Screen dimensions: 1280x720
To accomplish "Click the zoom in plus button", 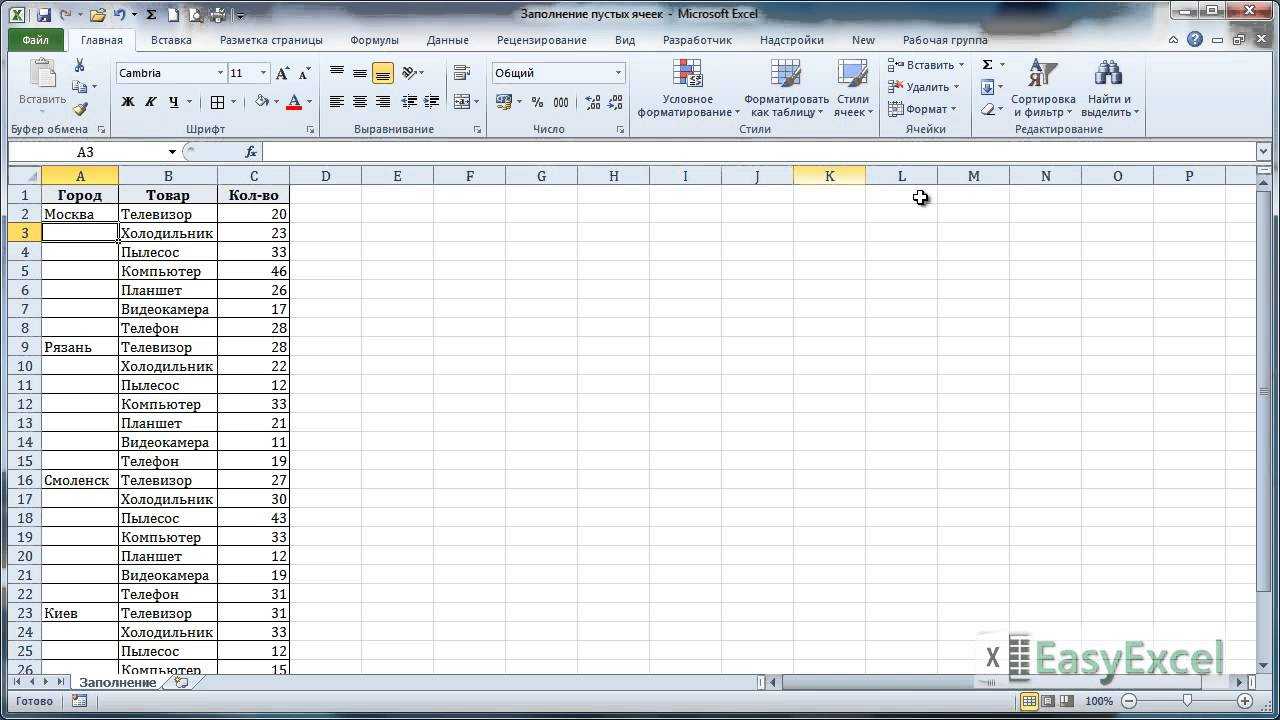I will pos(1247,701).
